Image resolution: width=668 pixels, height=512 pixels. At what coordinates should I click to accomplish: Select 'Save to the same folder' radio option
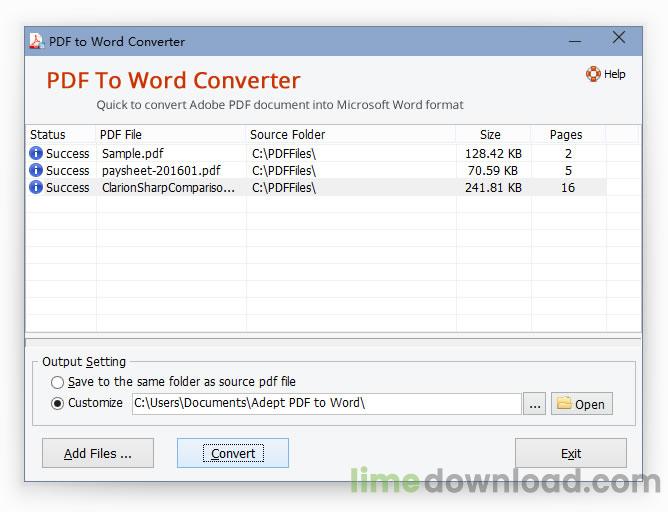click(x=58, y=382)
